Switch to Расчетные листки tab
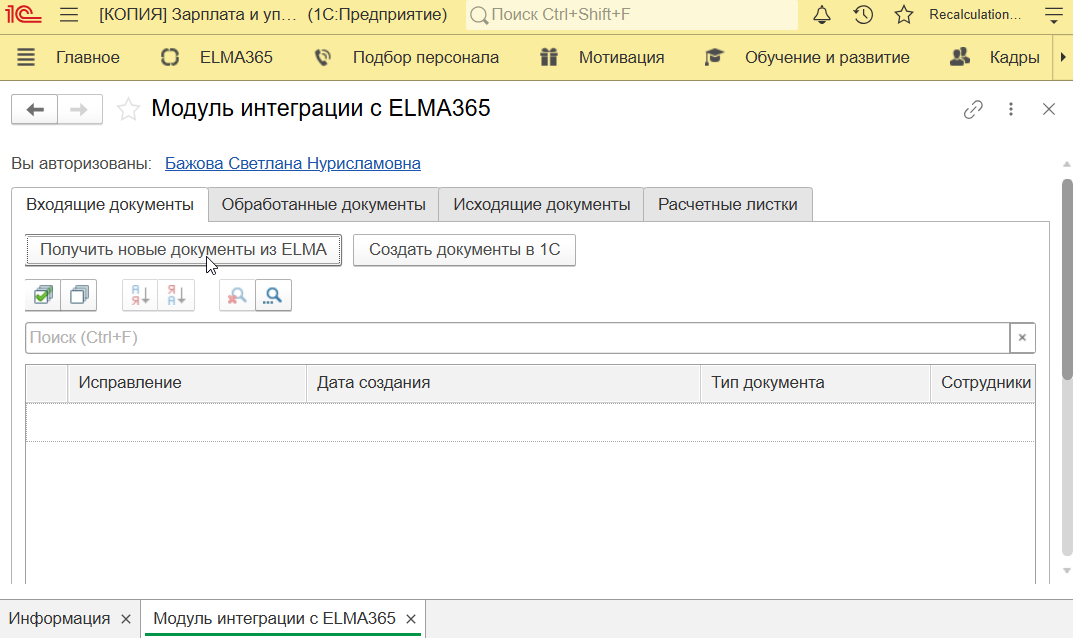 727,205
